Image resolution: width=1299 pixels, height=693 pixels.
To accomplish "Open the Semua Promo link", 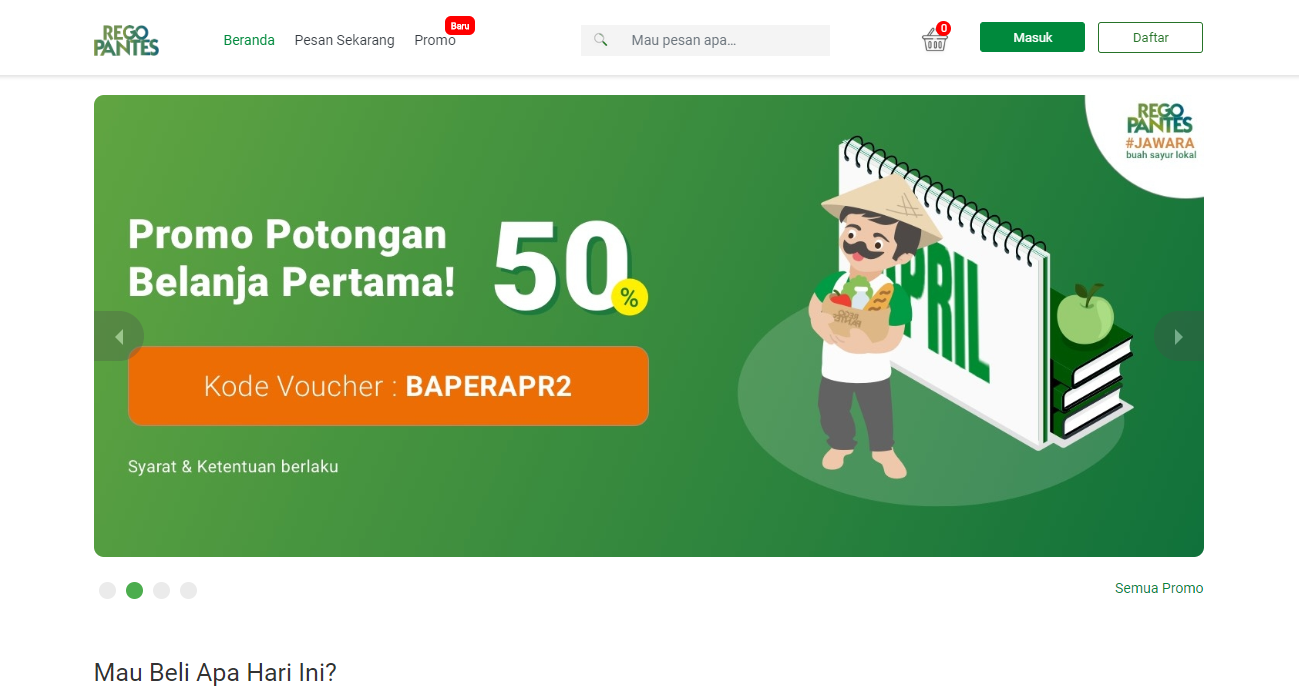I will [1159, 588].
